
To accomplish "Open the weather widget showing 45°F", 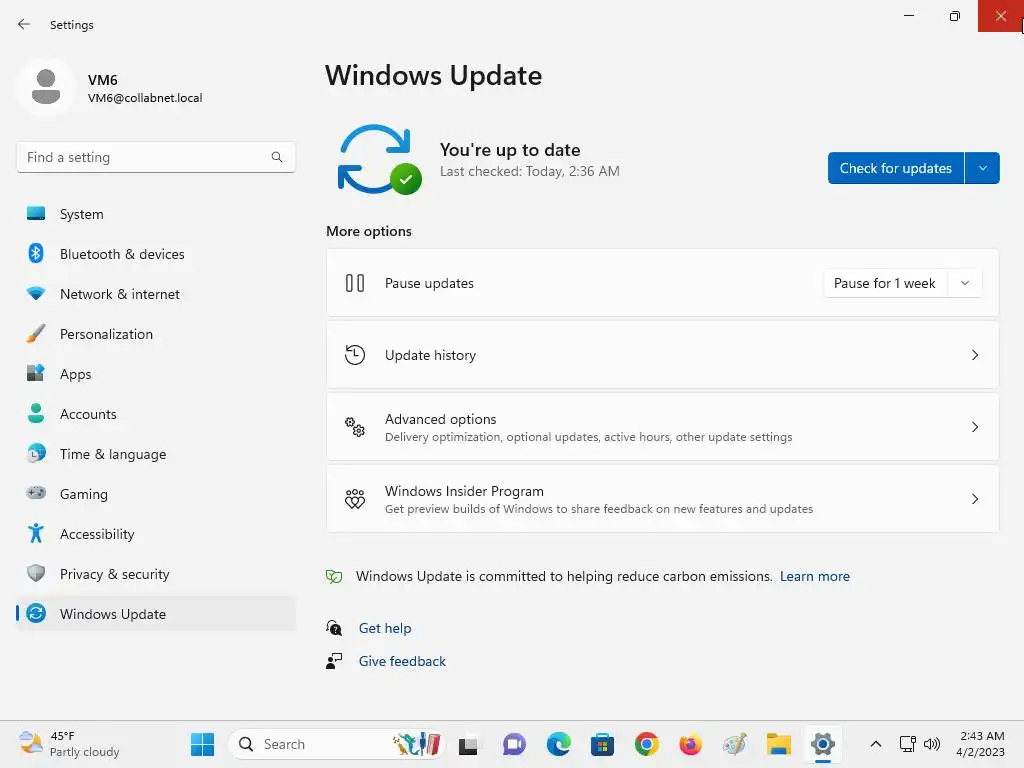I will tap(70, 744).
